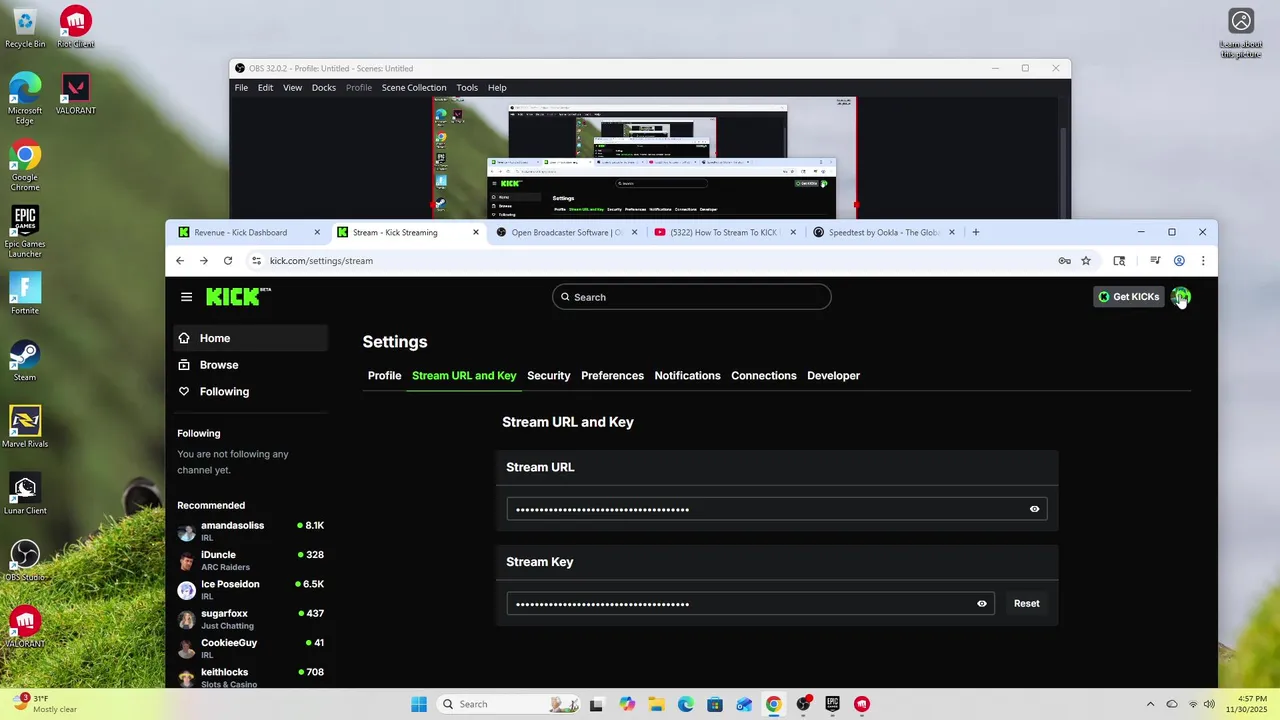Screen dimensions: 1280x720
Task: Bookmark this page with the star icon
Action: click(x=1086, y=261)
